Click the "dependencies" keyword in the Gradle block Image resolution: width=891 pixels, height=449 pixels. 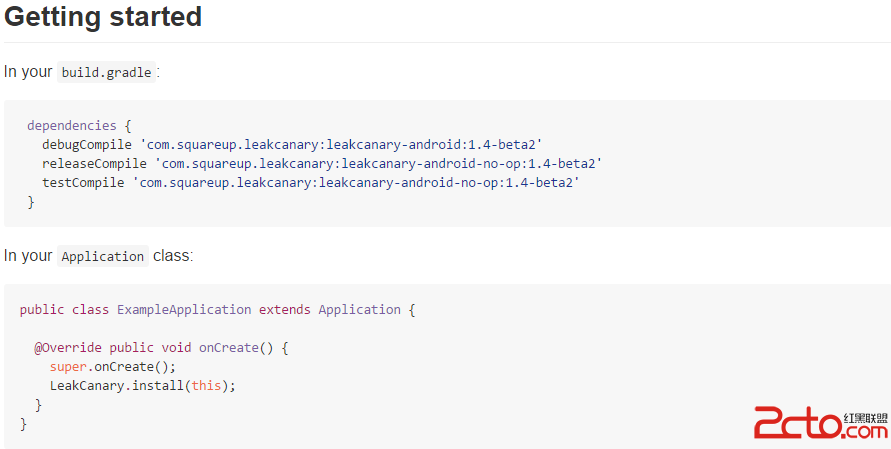click(72, 126)
